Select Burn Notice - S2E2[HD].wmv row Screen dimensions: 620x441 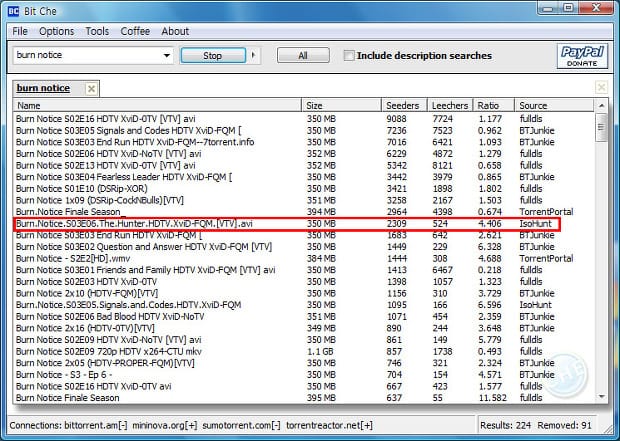[x=304, y=258]
